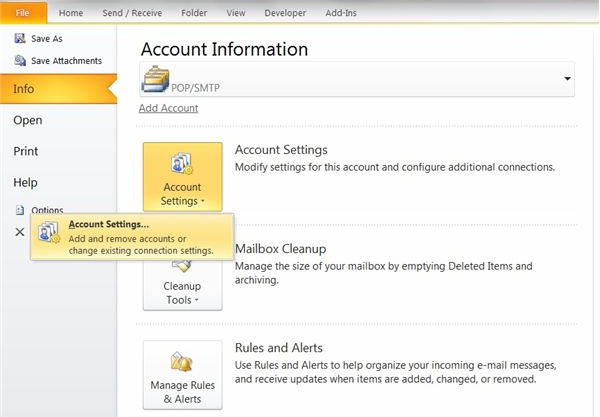Click the Account Settings popup entry icon
The image size is (600, 417).
[49, 232]
